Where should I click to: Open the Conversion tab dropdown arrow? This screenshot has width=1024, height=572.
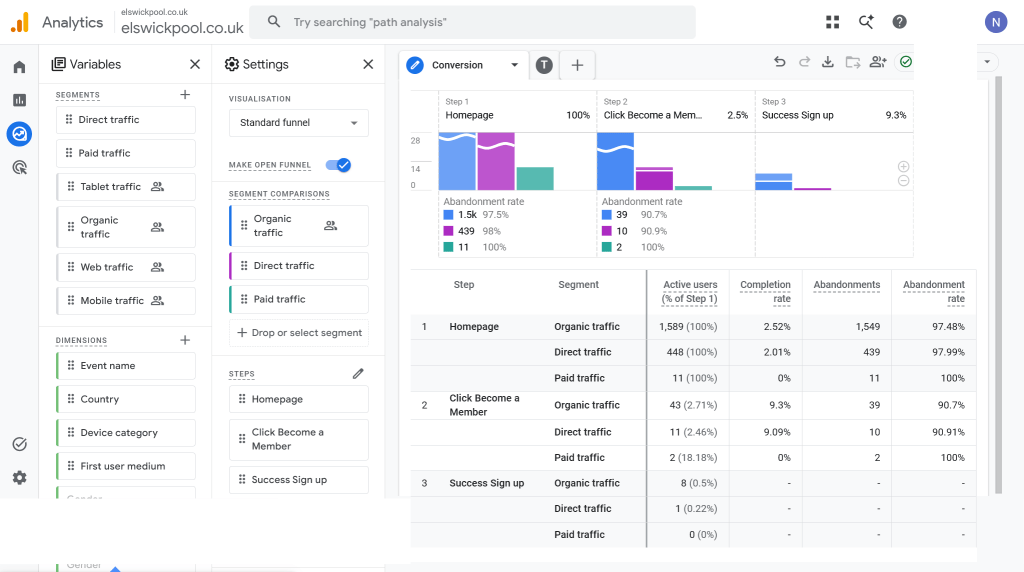pyautogui.click(x=515, y=65)
